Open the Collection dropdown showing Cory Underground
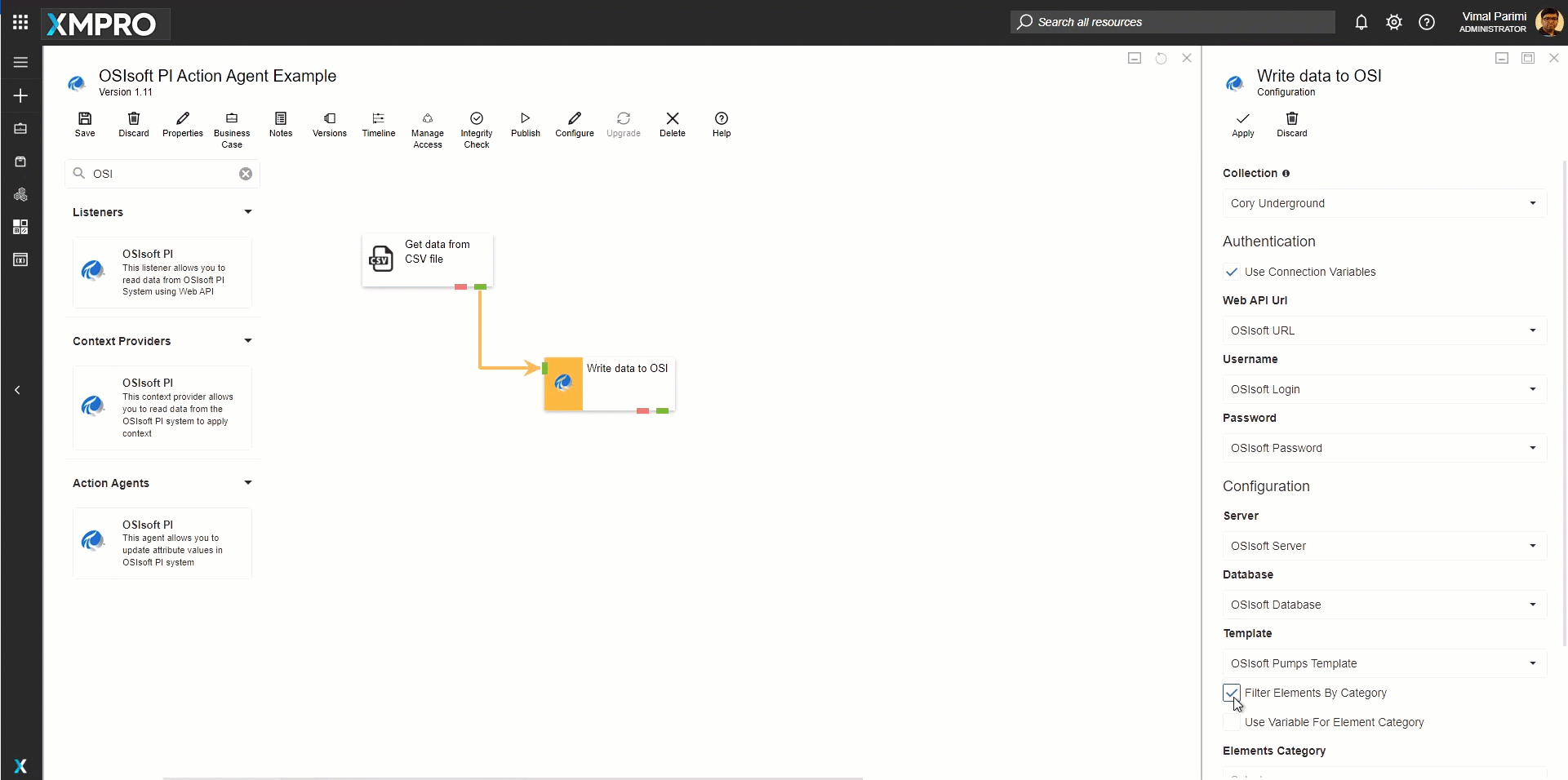This screenshot has width=1568, height=780. coord(1384,204)
